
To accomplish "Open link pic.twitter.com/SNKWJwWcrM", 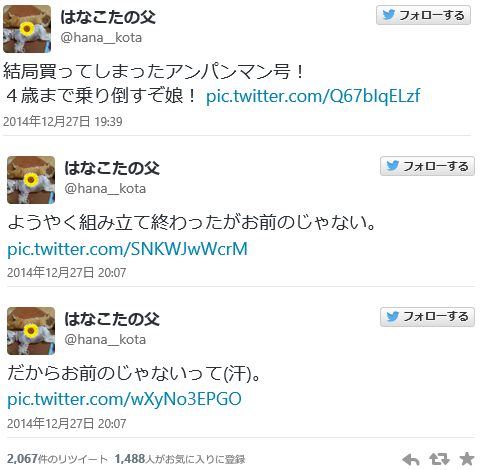I will point(127,249).
